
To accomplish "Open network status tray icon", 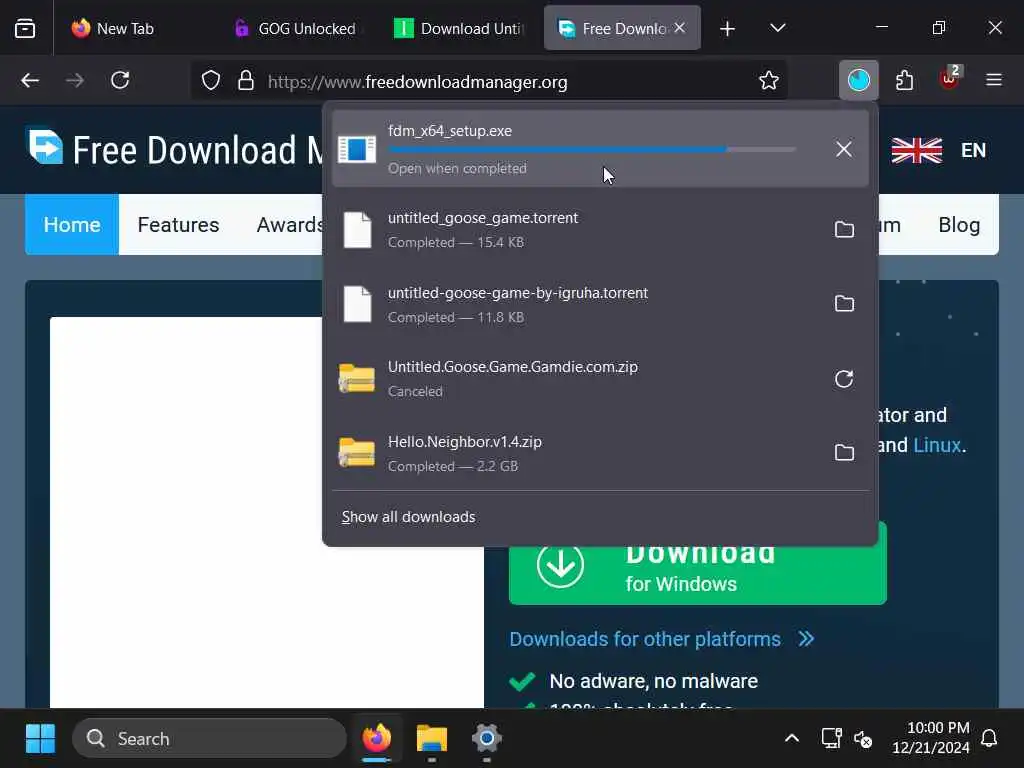I will coord(831,739).
